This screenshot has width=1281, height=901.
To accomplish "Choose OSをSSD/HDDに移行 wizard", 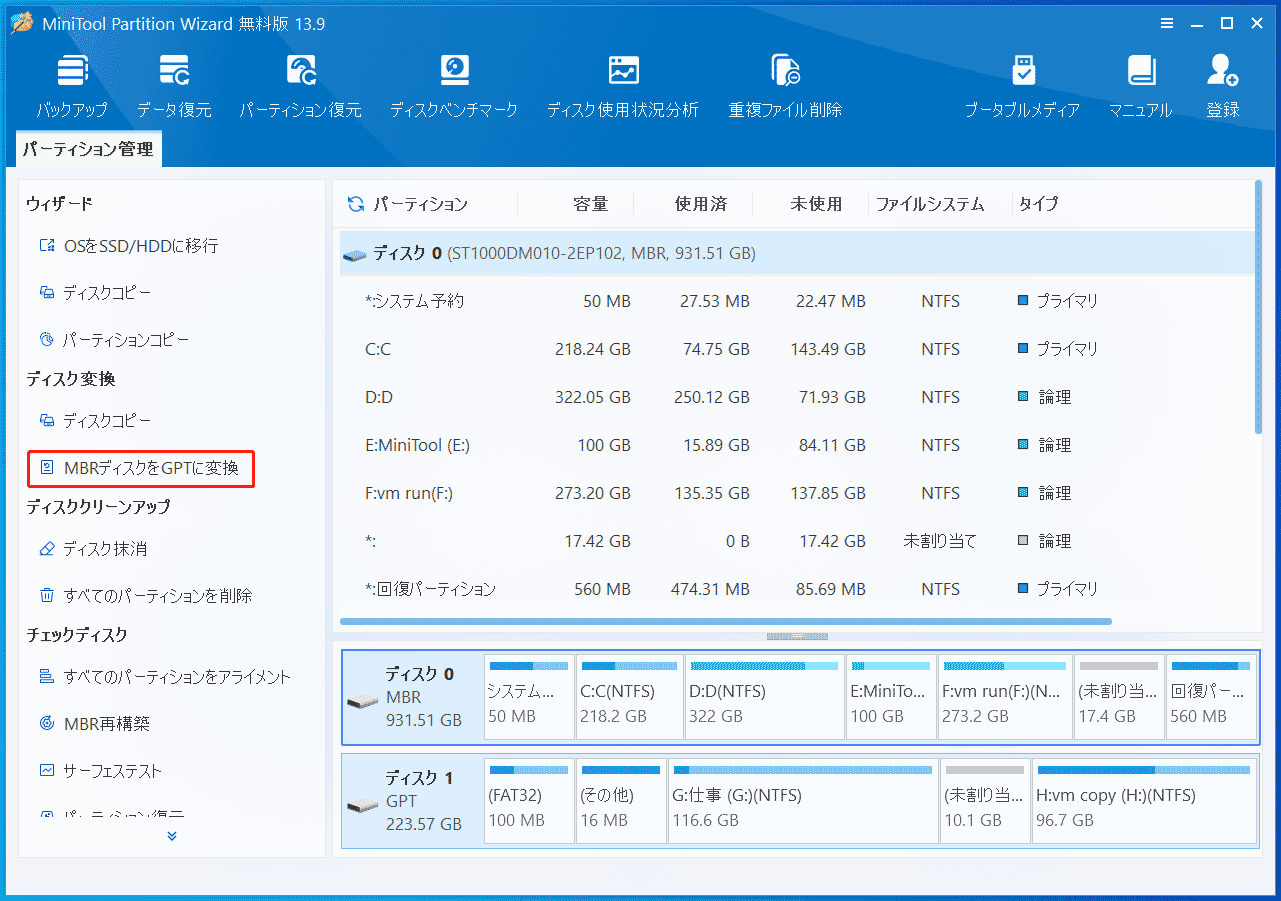I will [128, 246].
